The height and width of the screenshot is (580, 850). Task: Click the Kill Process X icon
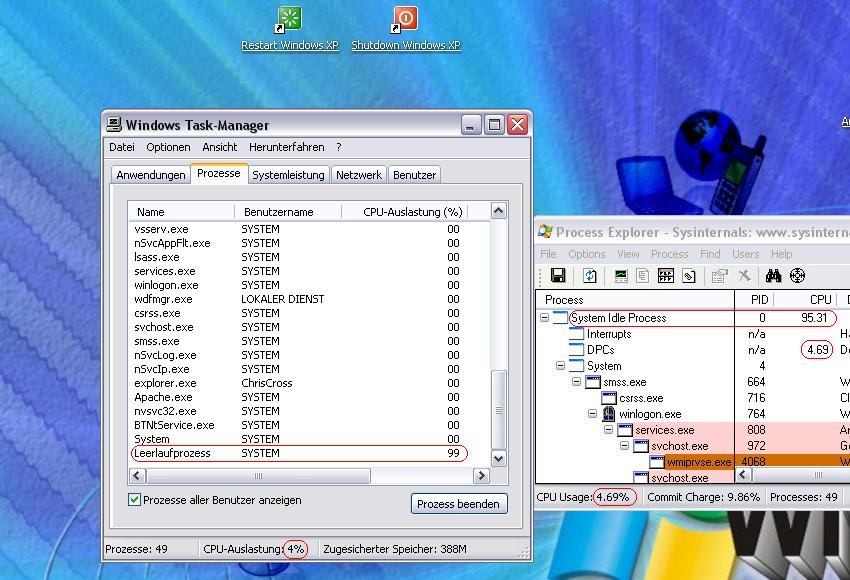[x=744, y=275]
